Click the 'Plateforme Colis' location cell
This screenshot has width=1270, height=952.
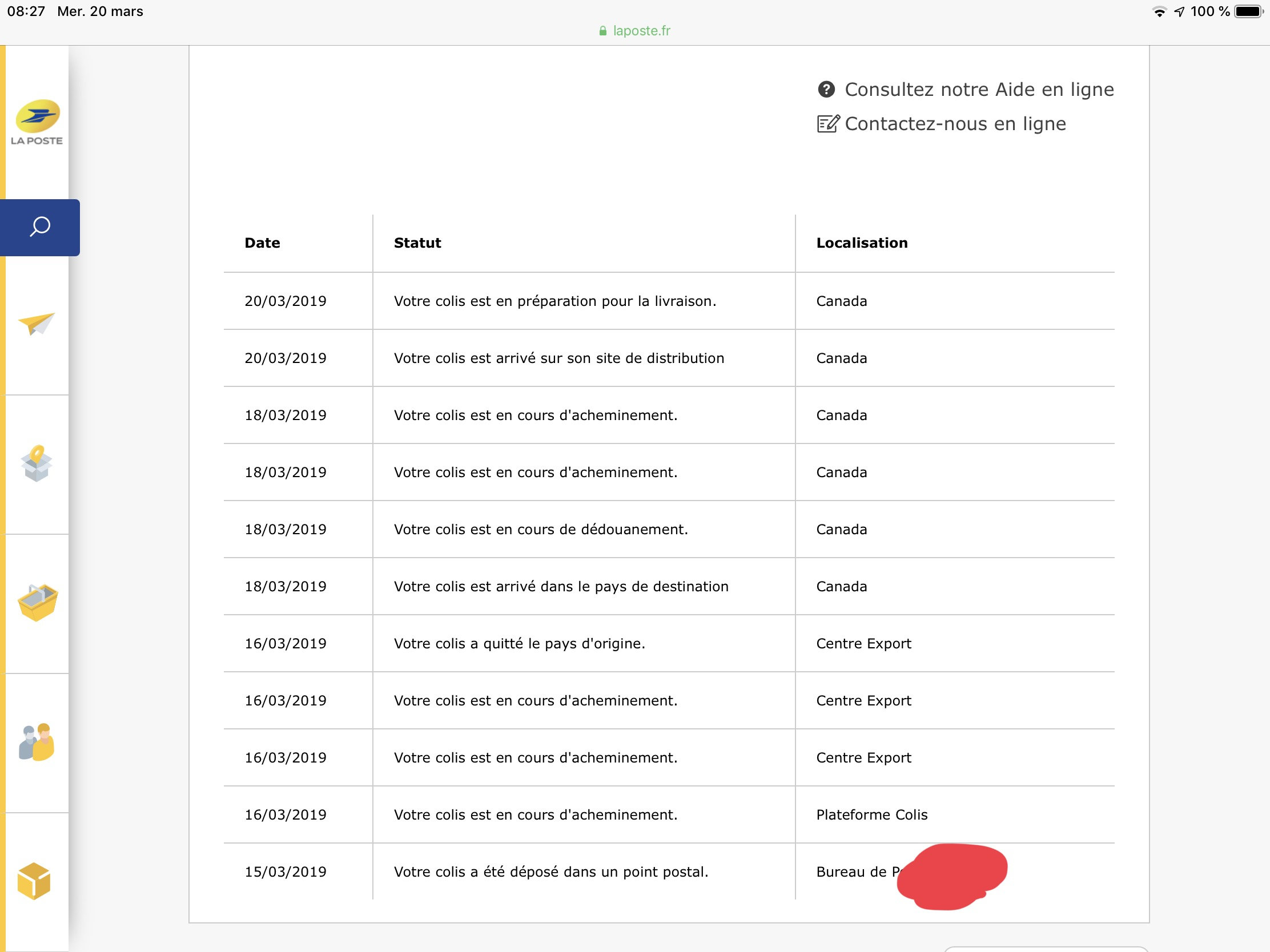pos(871,815)
